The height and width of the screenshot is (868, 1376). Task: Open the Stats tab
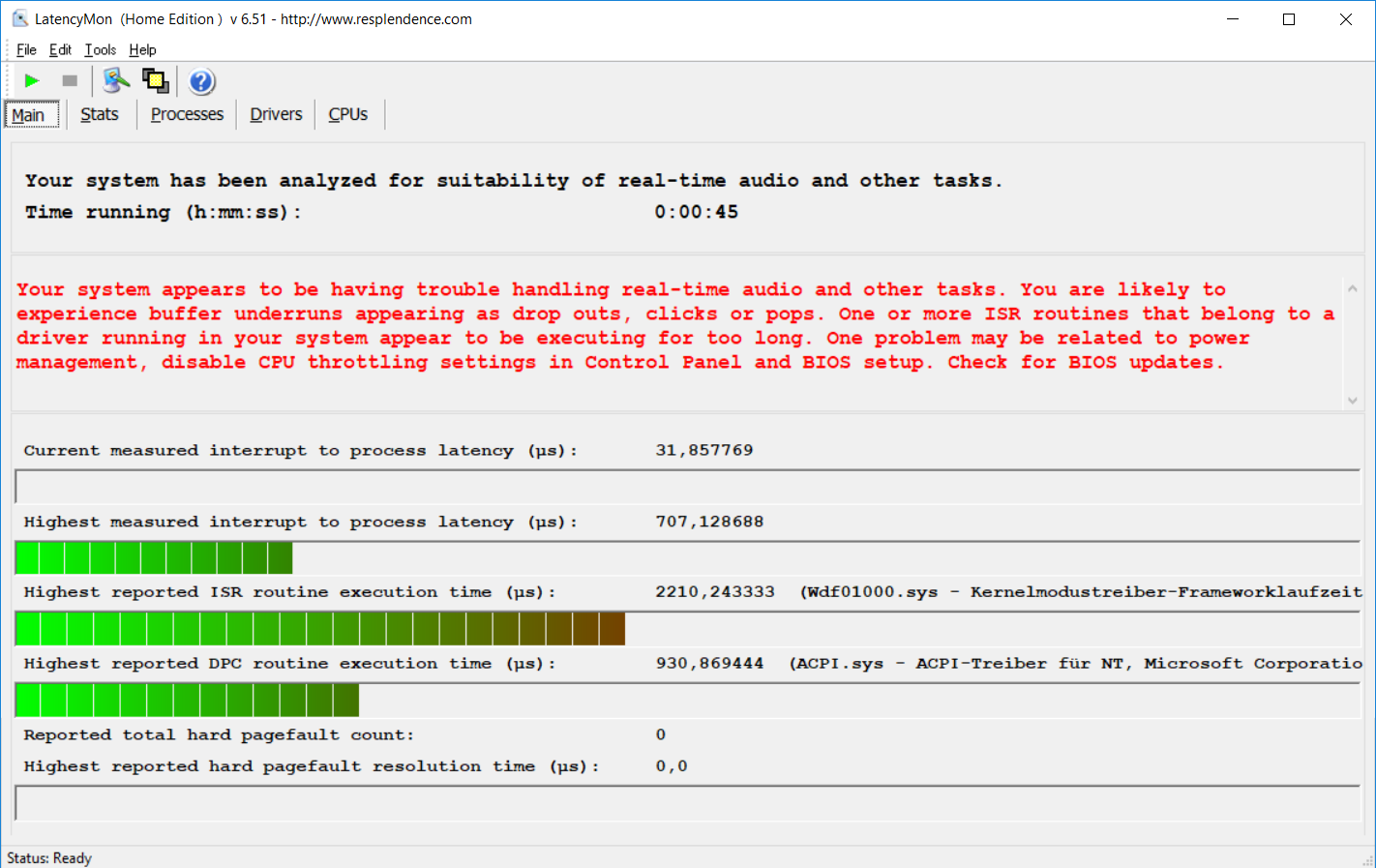pyautogui.click(x=100, y=114)
